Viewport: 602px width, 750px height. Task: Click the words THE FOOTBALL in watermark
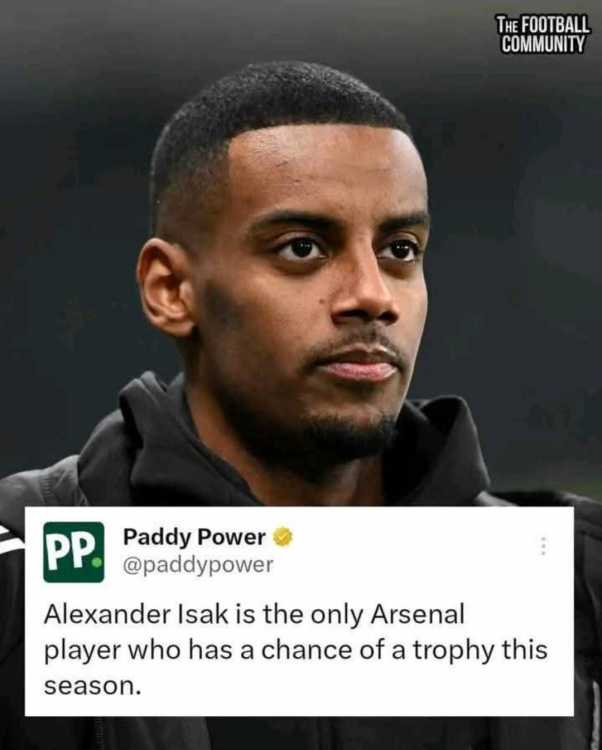543,24
